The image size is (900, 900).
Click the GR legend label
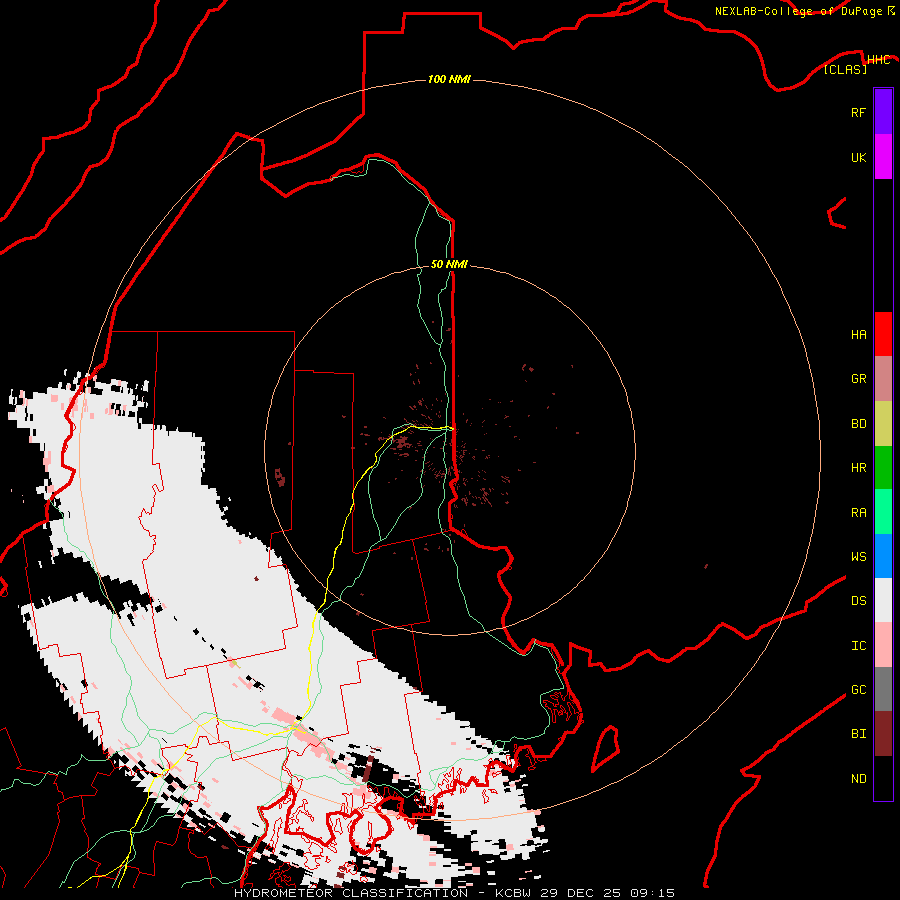pyautogui.click(x=858, y=379)
